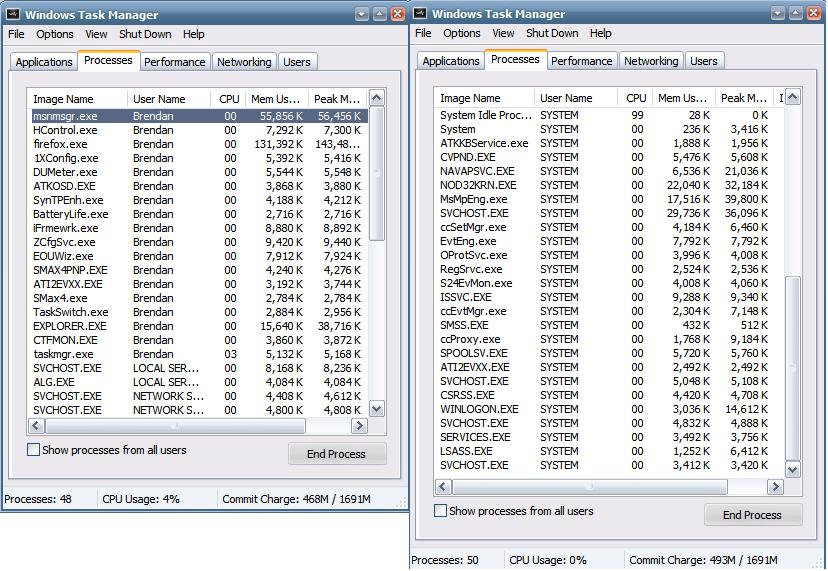Click scroll left arrow in right process list
This screenshot has height=571, width=828.
(443, 486)
